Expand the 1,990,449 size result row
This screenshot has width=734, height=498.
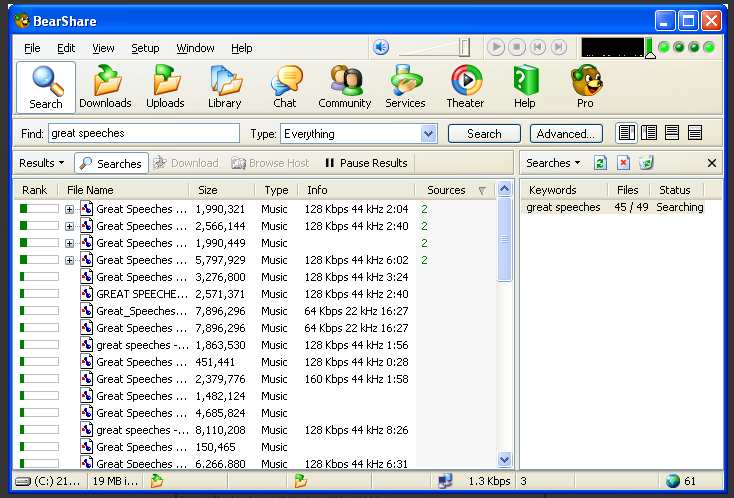pos(69,243)
